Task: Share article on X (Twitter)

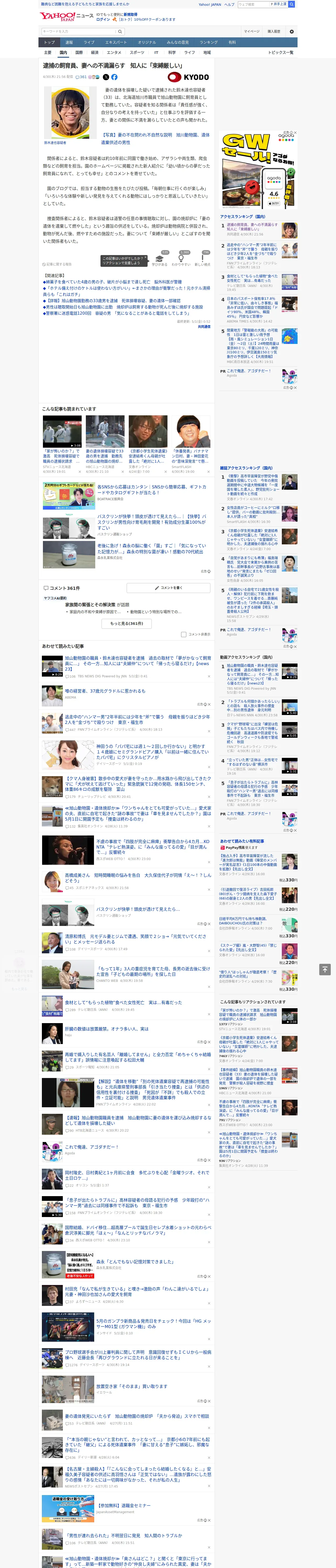Action: (106, 77)
